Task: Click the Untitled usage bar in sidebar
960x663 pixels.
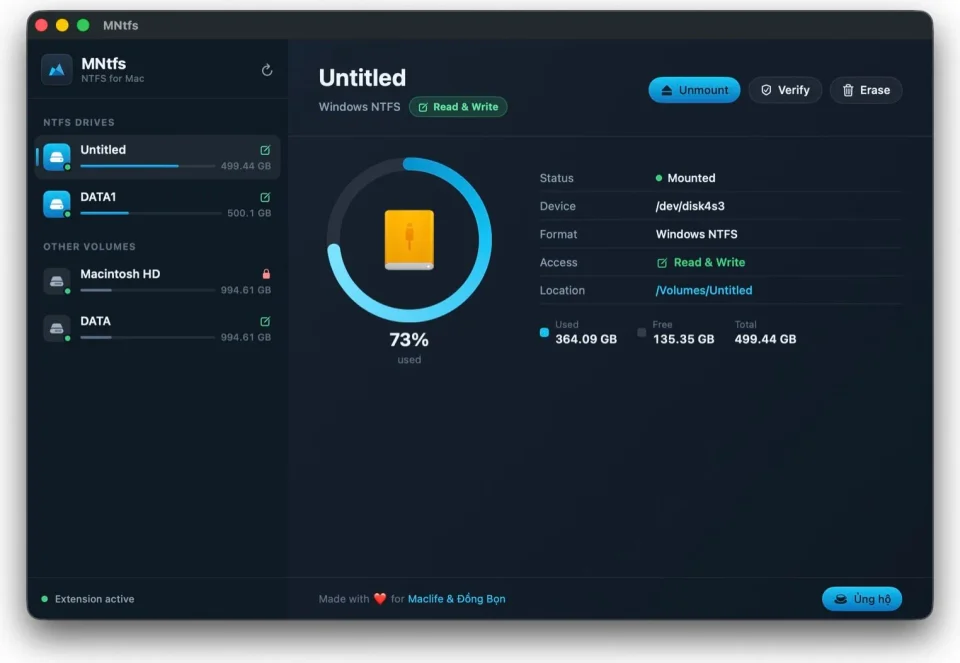Action: click(148, 166)
